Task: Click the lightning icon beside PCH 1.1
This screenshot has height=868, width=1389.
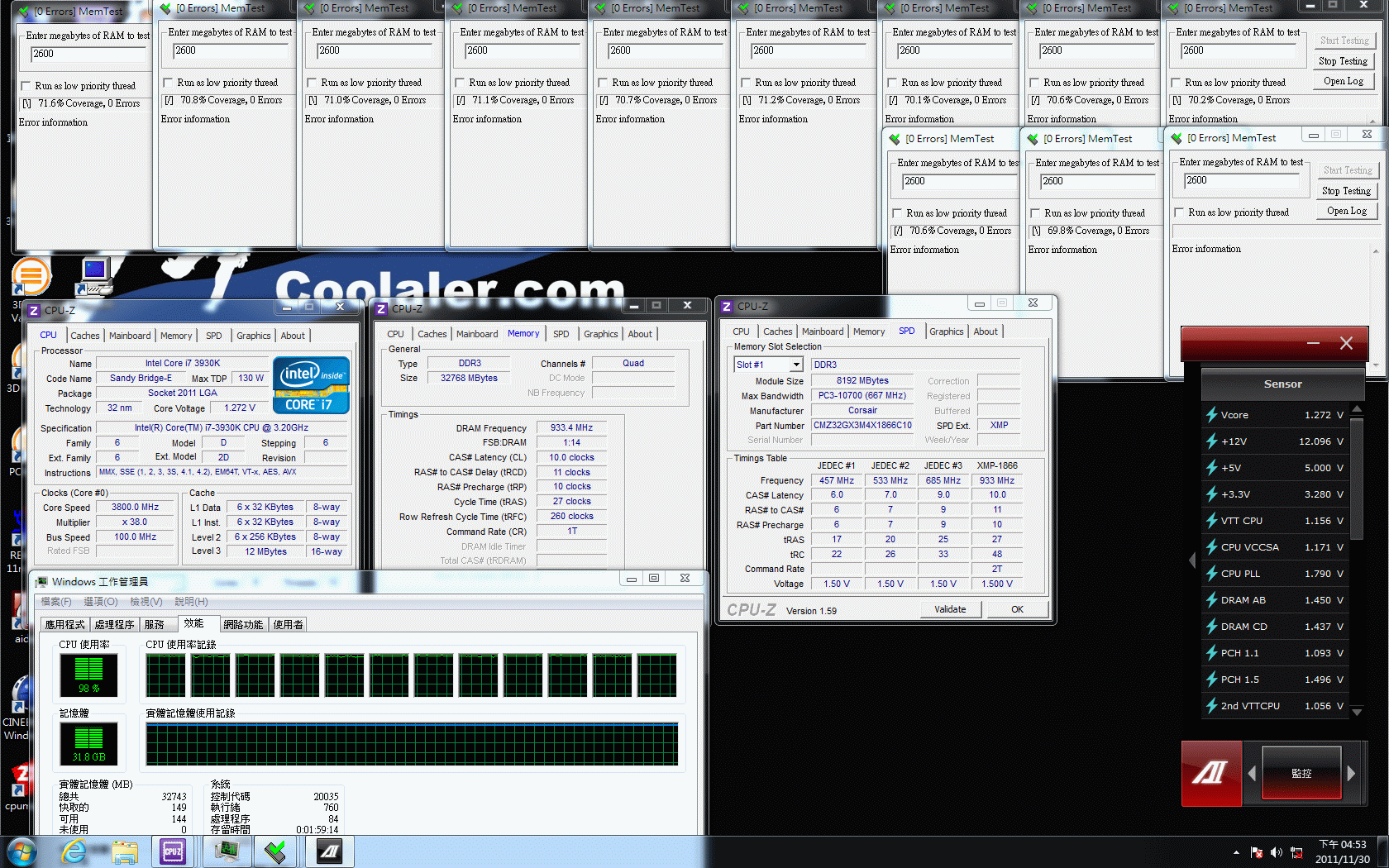Action: coord(1211,653)
